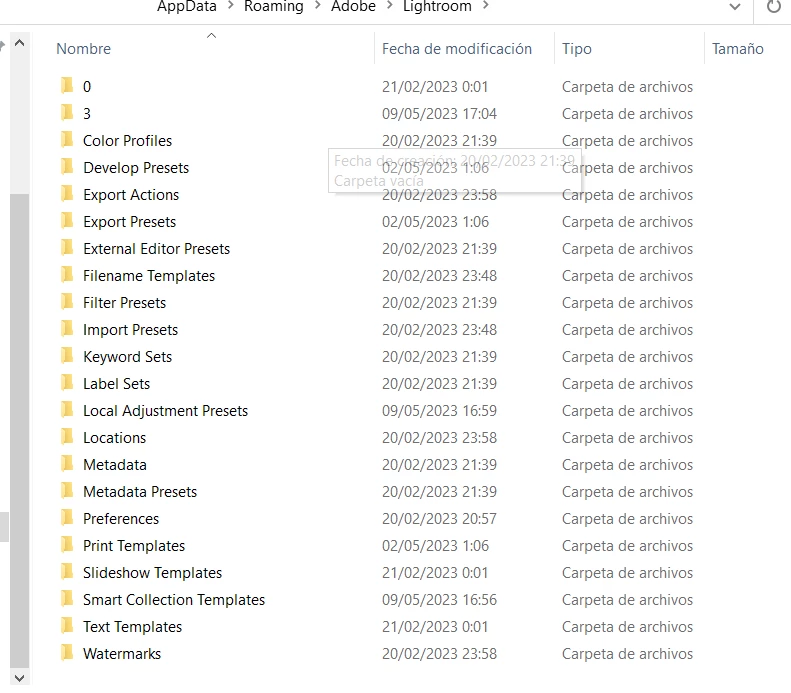Image resolution: width=791 pixels, height=693 pixels.
Task: Open the folder icon named 0
Action: [67, 86]
